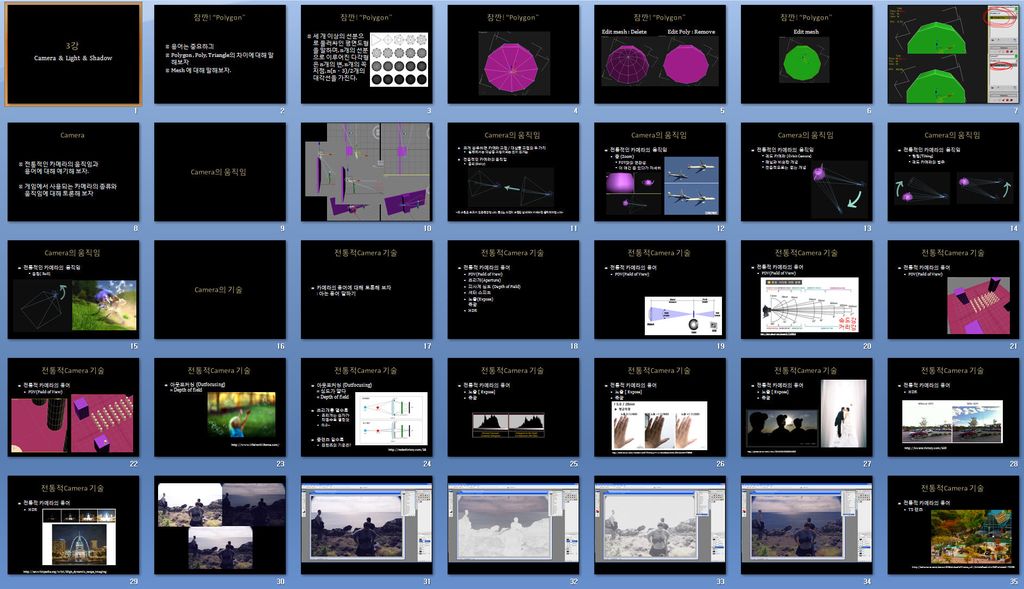Open slide 27 with silhouette and wedding photos

pyautogui.click(x=807, y=407)
